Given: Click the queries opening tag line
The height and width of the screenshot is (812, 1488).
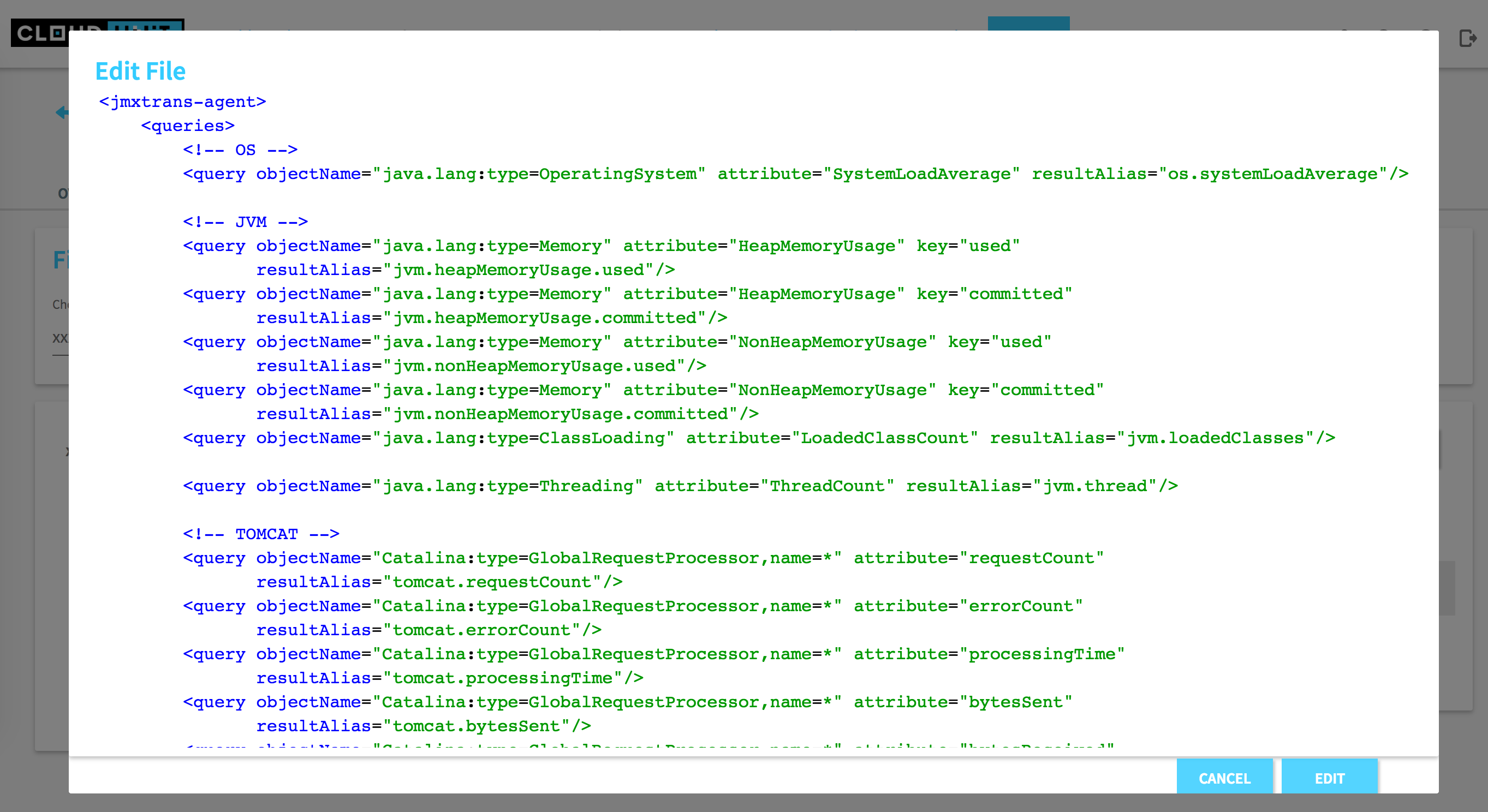Looking at the screenshot, I should coord(188,126).
